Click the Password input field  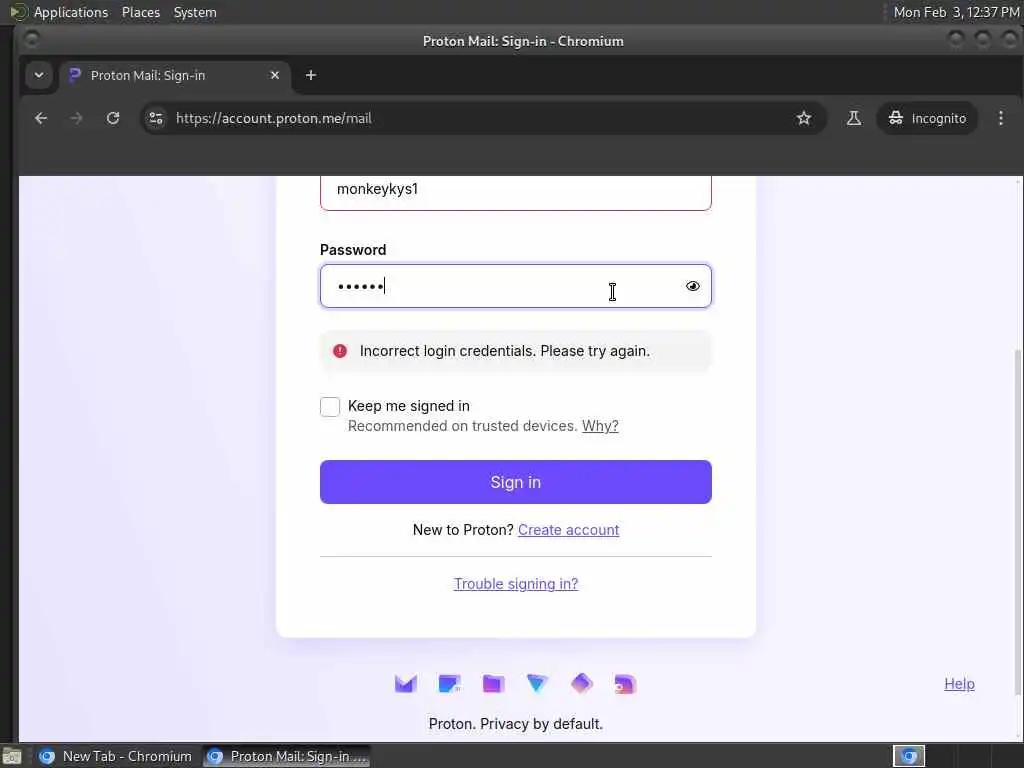(x=515, y=286)
